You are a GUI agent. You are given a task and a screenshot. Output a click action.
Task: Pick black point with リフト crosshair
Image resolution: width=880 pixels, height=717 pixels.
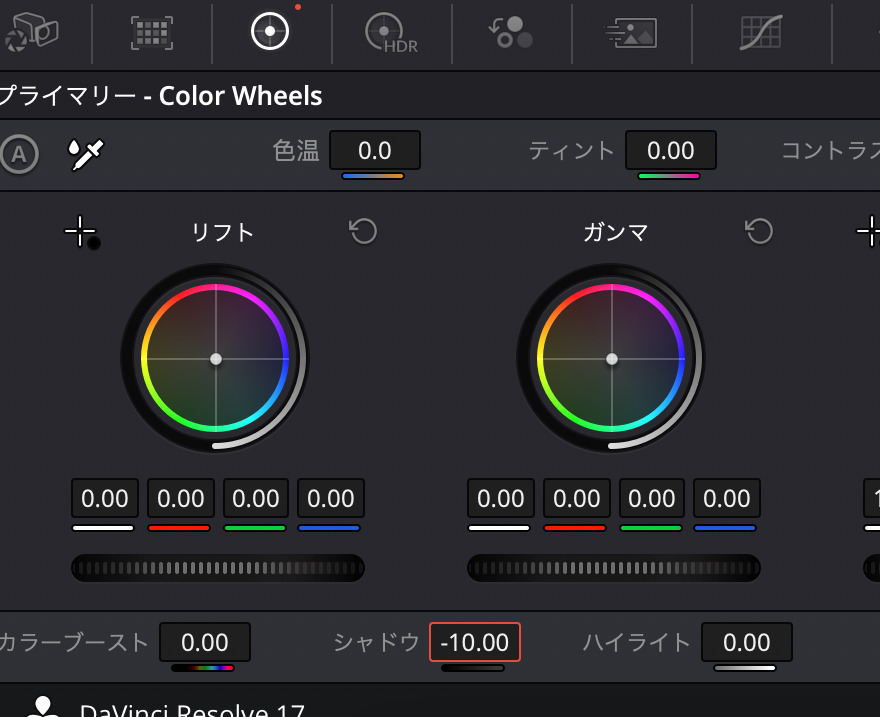(x=80, y=232)
